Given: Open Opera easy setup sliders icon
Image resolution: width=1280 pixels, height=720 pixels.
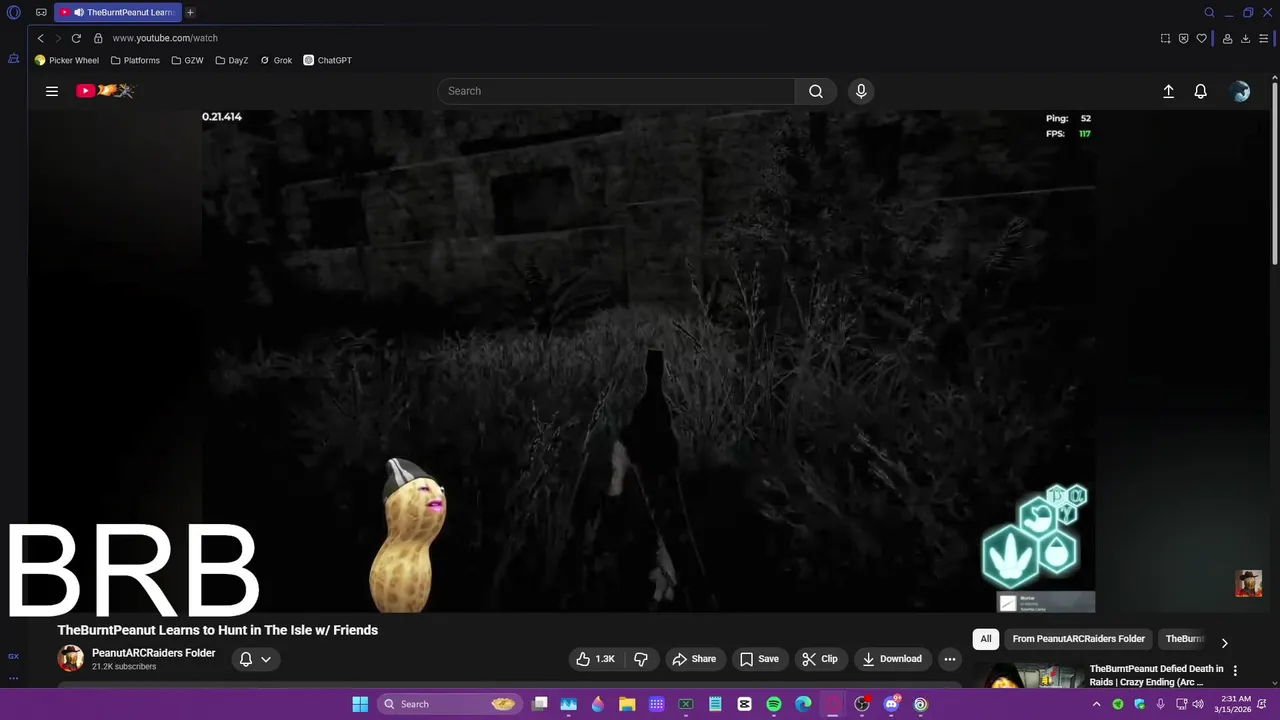Looking at the screenshot, I should 1264,38.
